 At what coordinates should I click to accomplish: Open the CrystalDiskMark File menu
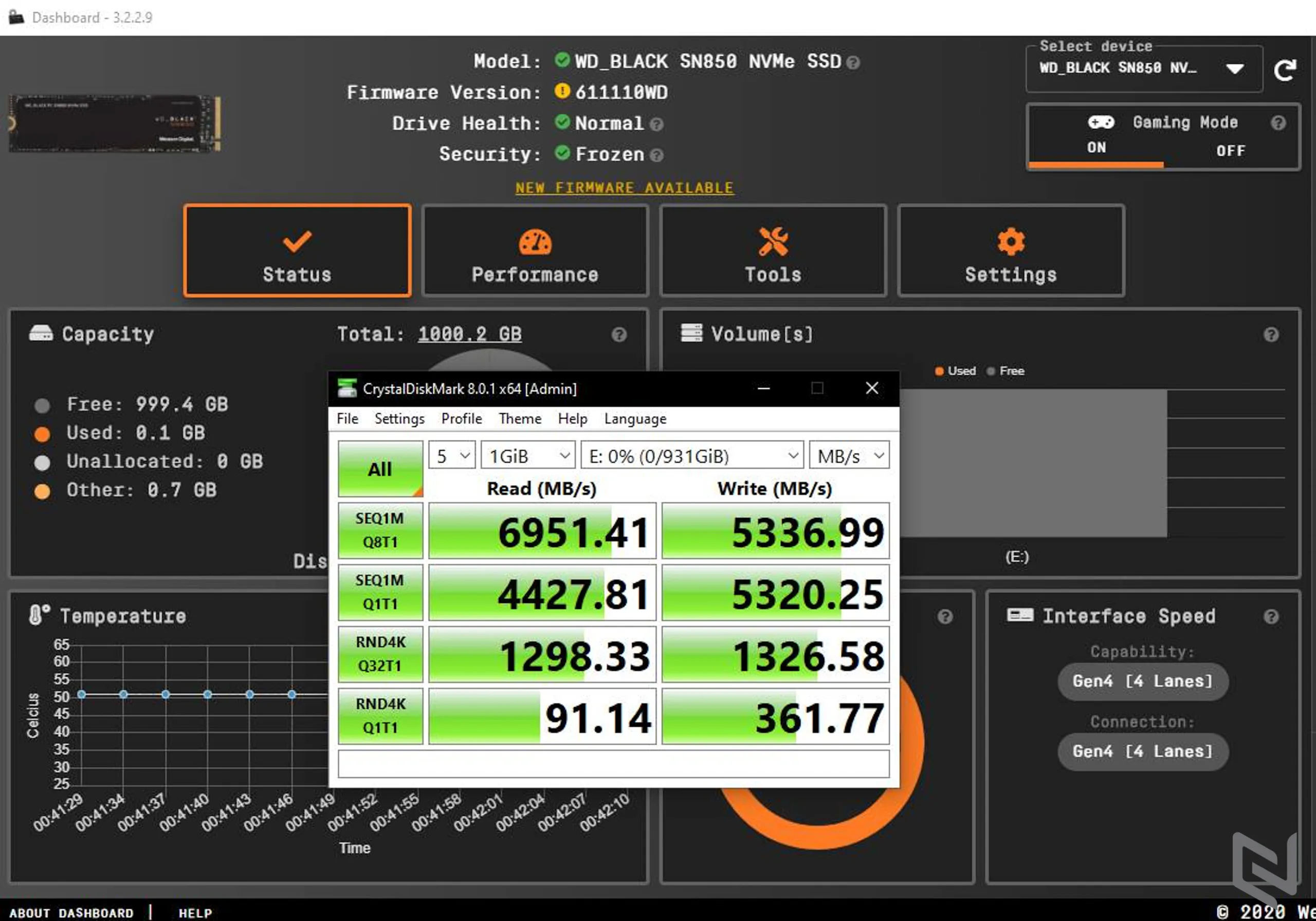pos(348,419)
